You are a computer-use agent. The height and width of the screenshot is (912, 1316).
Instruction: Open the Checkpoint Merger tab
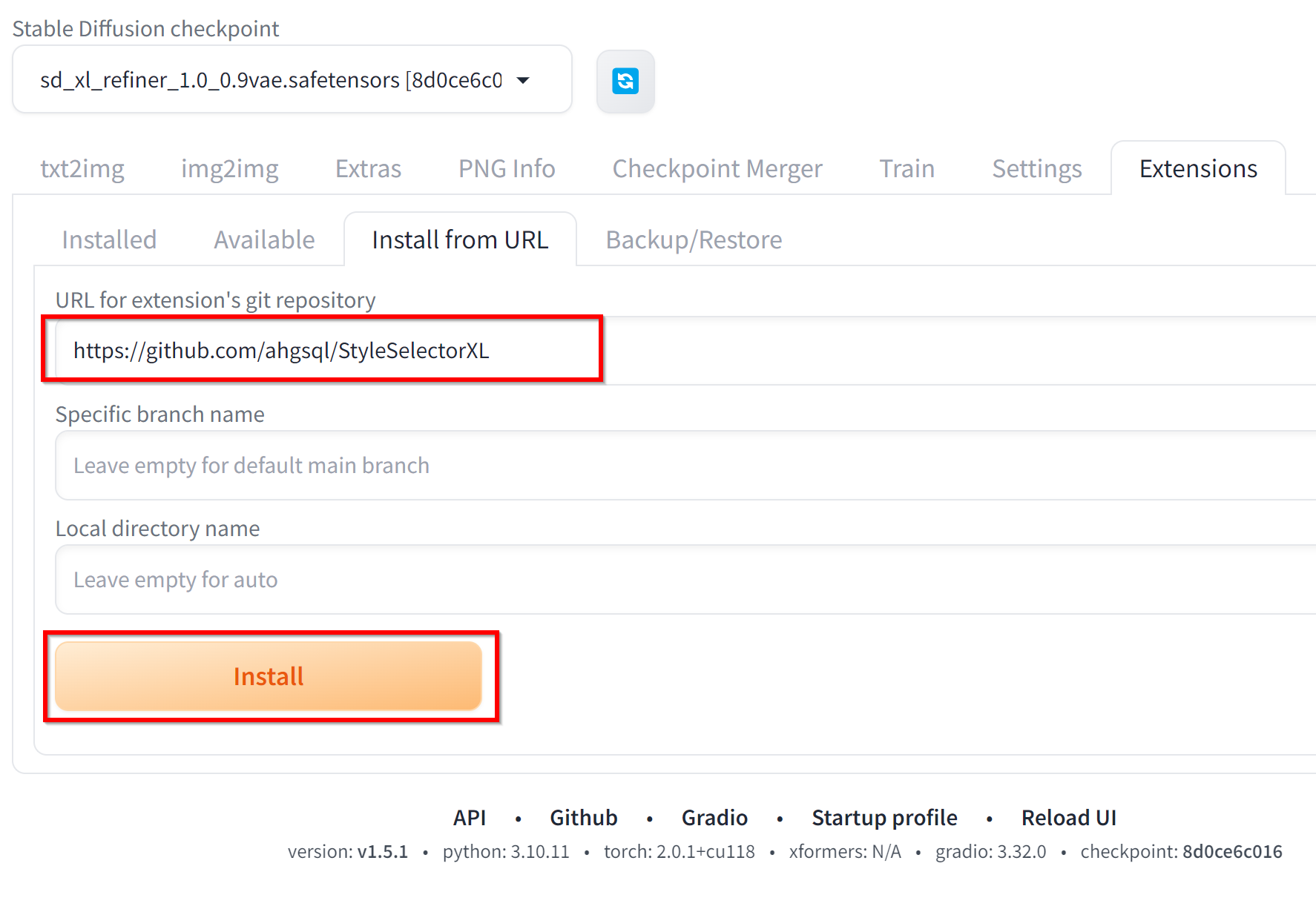(x=717, y=169)
